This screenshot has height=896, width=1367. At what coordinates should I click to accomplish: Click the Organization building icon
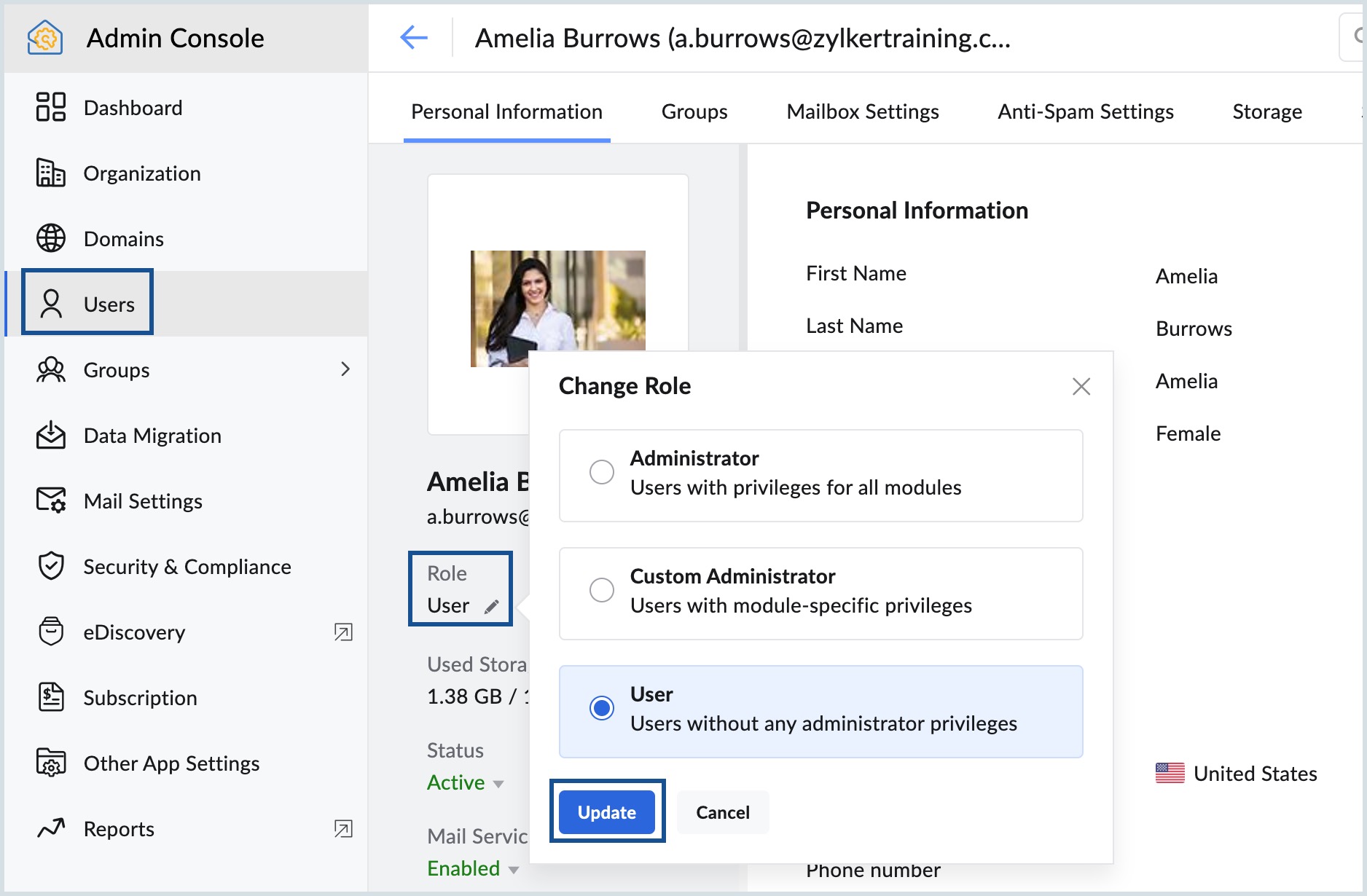[51, 173]
